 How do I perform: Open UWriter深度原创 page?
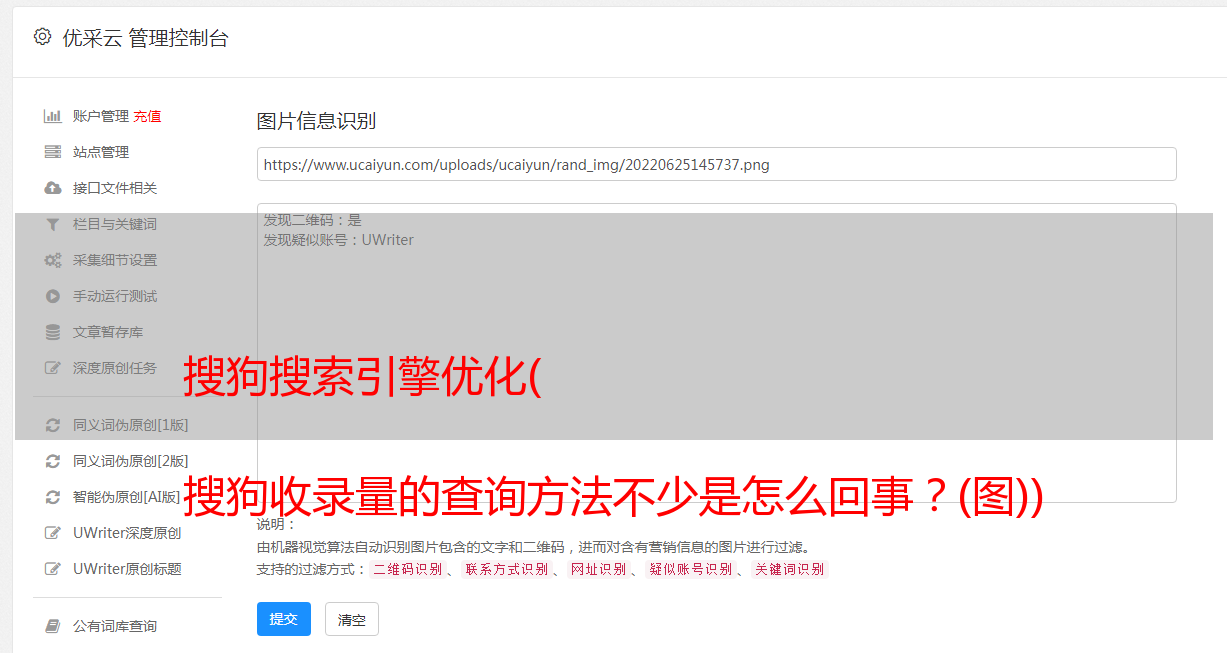(x=127, y=533)
